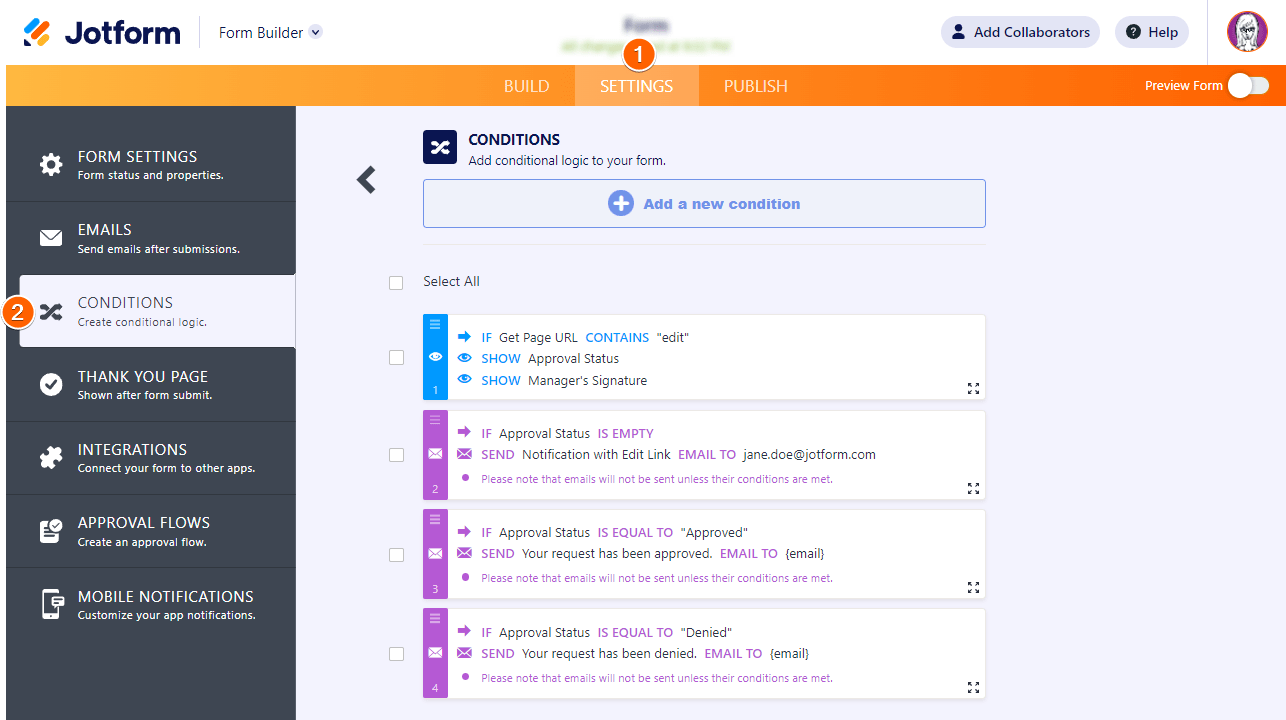Viewport: 1286px width, 720px height.
Task: Toggle the Preview Form switch
Action: click(x=1248, y=86)
